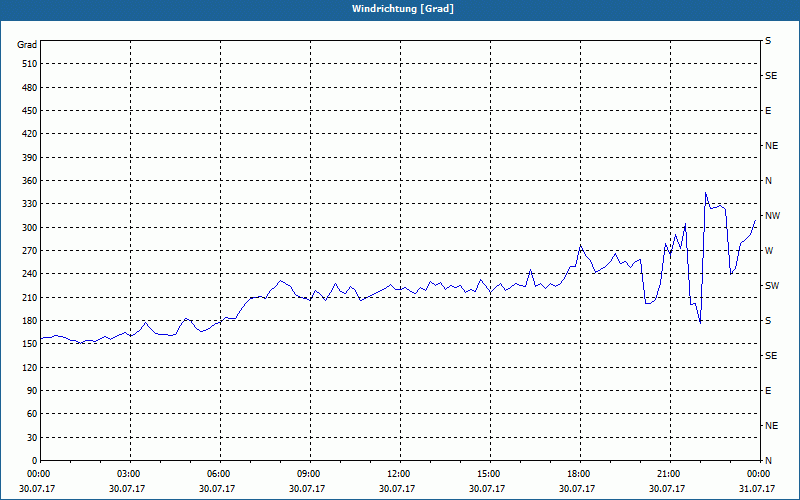Click the NW compass label
Screen dimensions: 800x500
click(x=772, y=216)
